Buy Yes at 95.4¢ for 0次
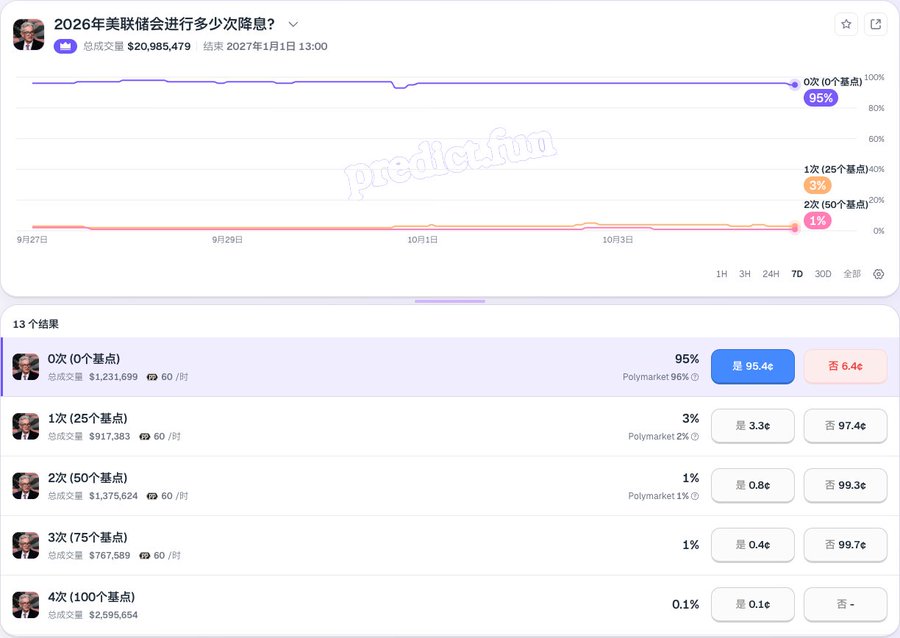This screenshot has width=900, height=638. coord(753,366)
